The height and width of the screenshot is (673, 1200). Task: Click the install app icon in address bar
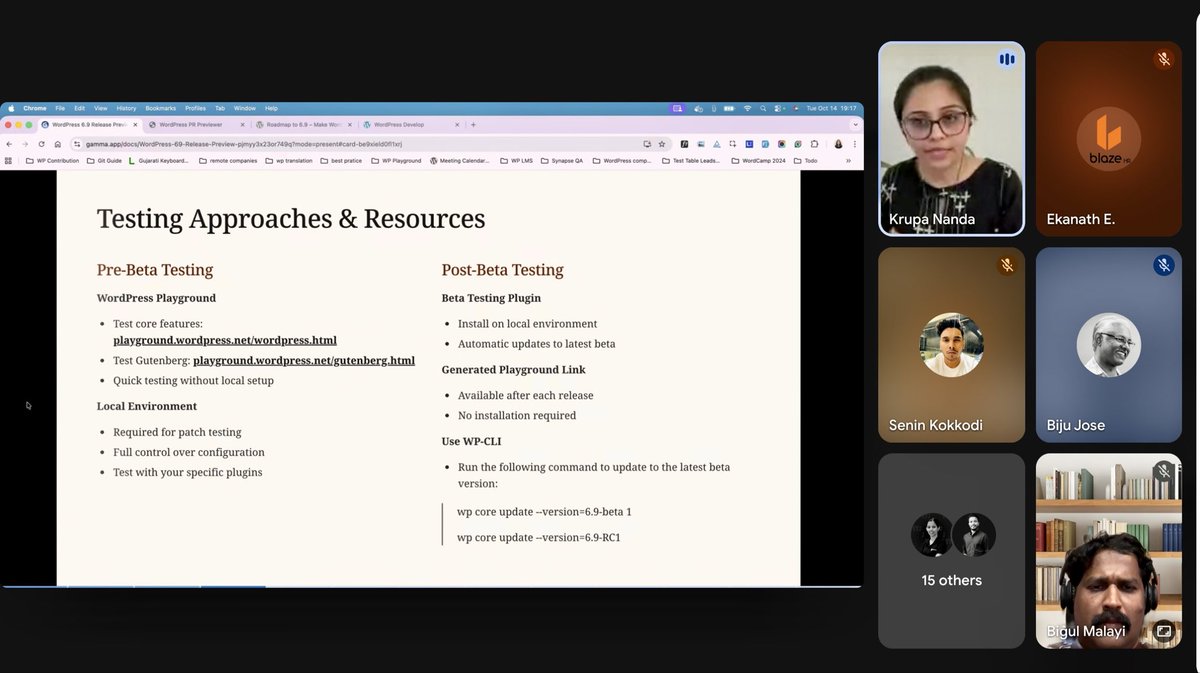[647, 144]
